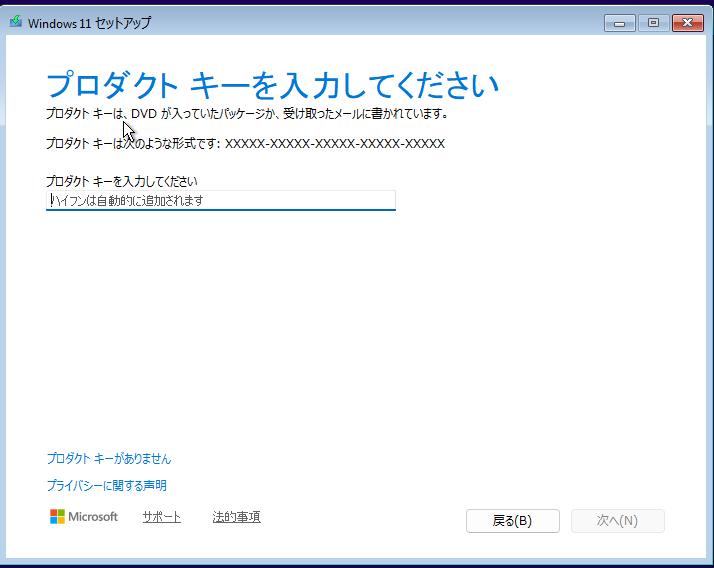Click the Microsoft logo icon
This screenshot has height=568, width=714.
pyautogui.click(x=57, y=517)
